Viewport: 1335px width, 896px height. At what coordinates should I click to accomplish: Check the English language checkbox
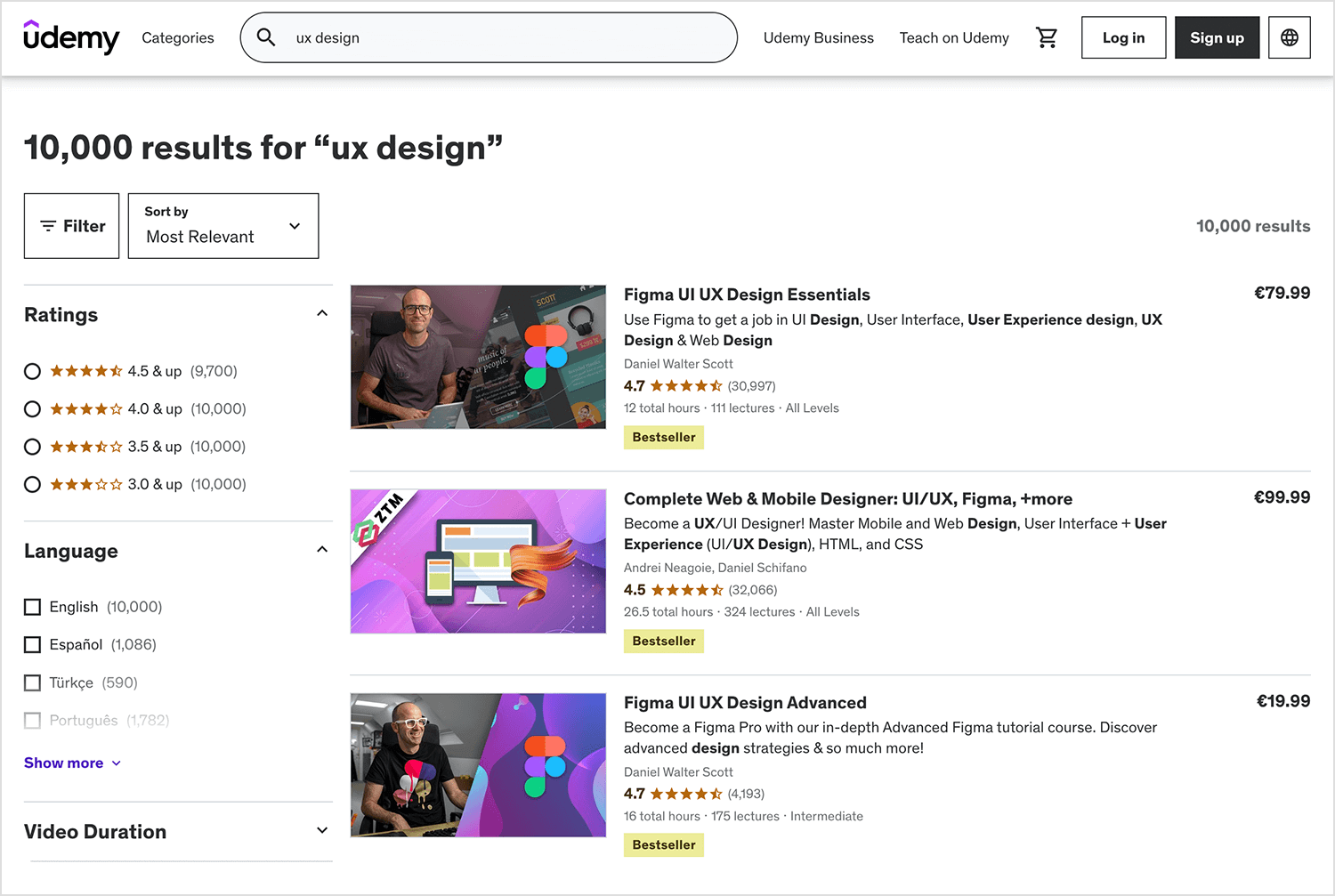32,606
